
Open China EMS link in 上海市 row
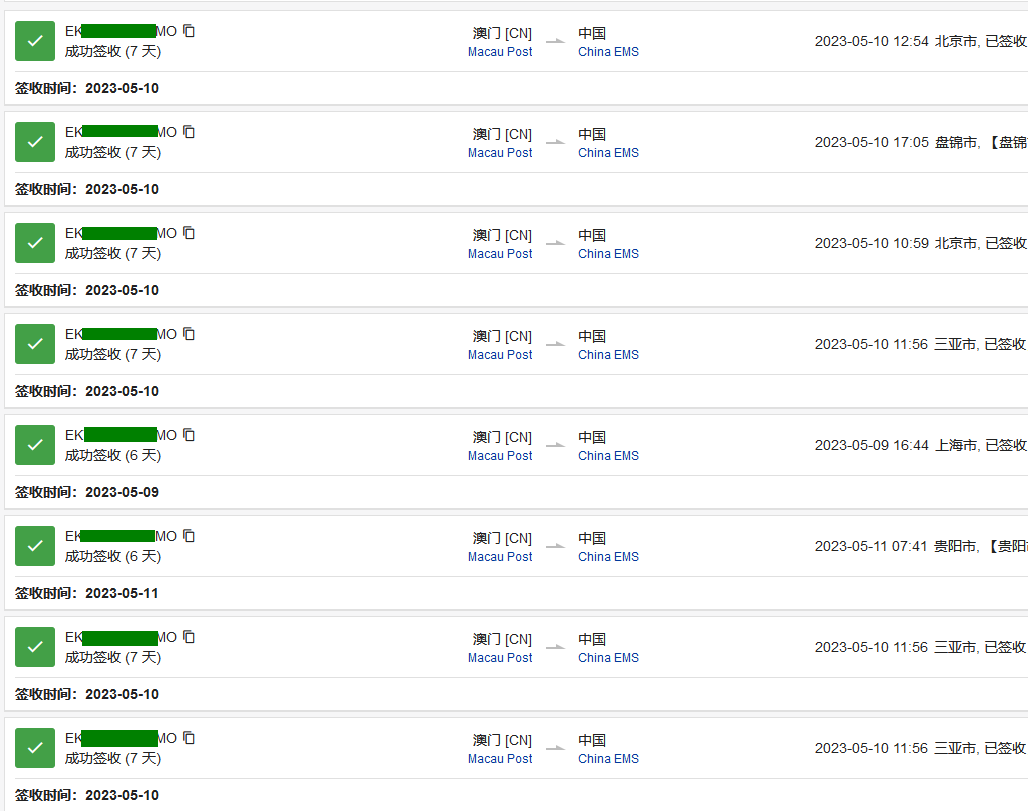pos(608,456)
